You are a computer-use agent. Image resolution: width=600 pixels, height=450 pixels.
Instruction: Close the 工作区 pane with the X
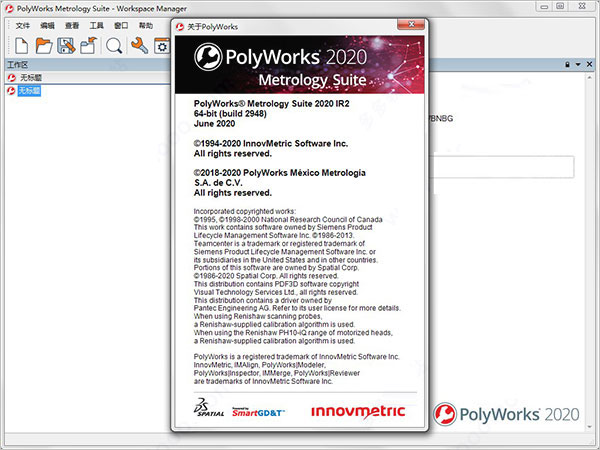pyautogui.click(x=589, y=64)
